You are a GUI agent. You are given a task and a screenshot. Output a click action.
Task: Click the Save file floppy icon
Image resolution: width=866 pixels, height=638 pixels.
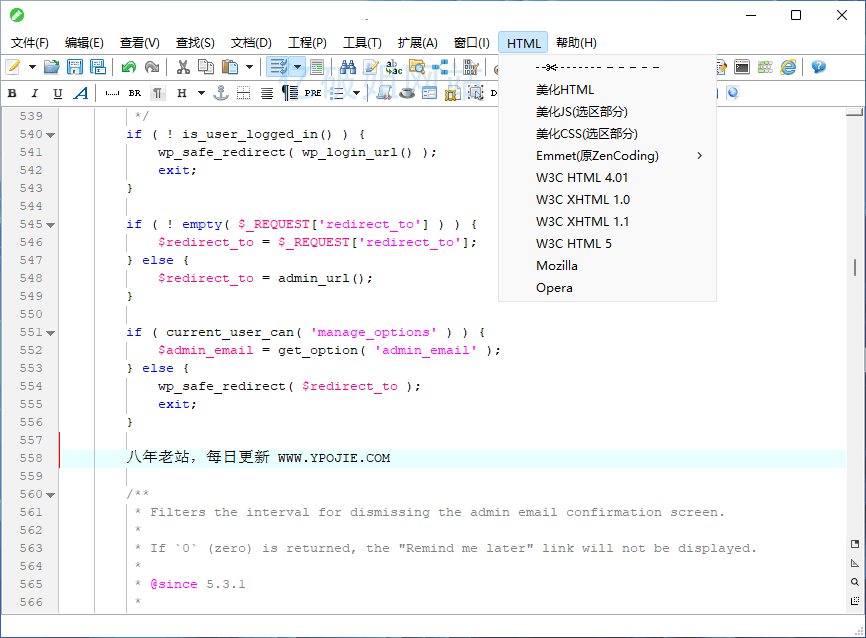[x=76, y=67]
